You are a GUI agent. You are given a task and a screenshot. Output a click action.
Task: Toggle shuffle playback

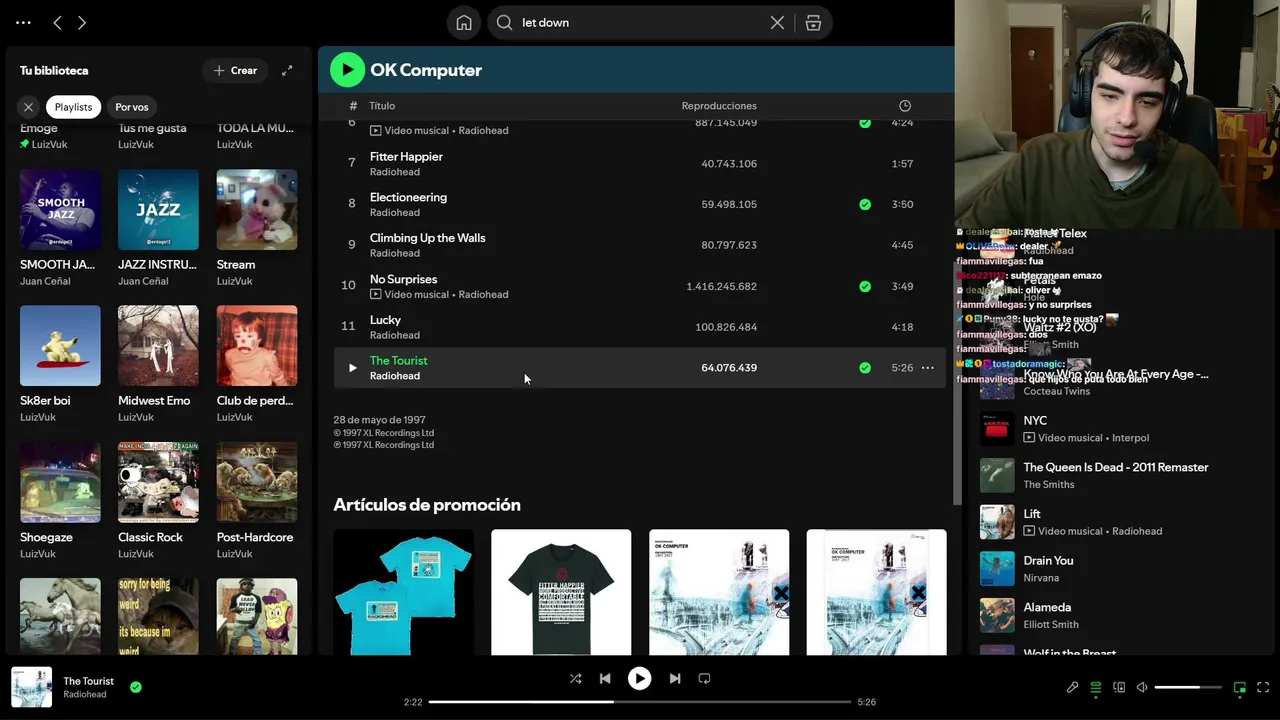575,678
